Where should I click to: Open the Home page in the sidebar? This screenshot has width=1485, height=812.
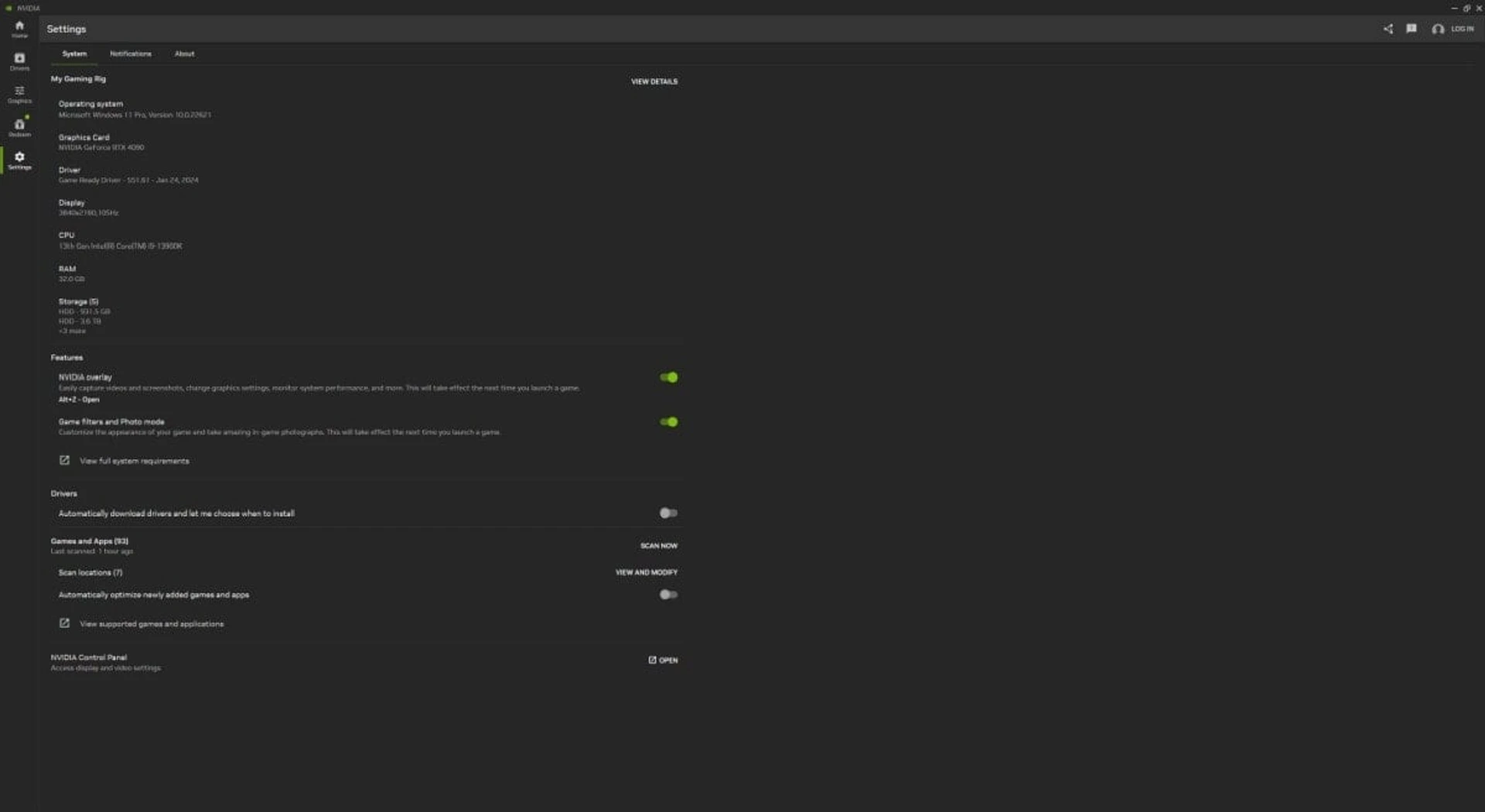point(19,29)
